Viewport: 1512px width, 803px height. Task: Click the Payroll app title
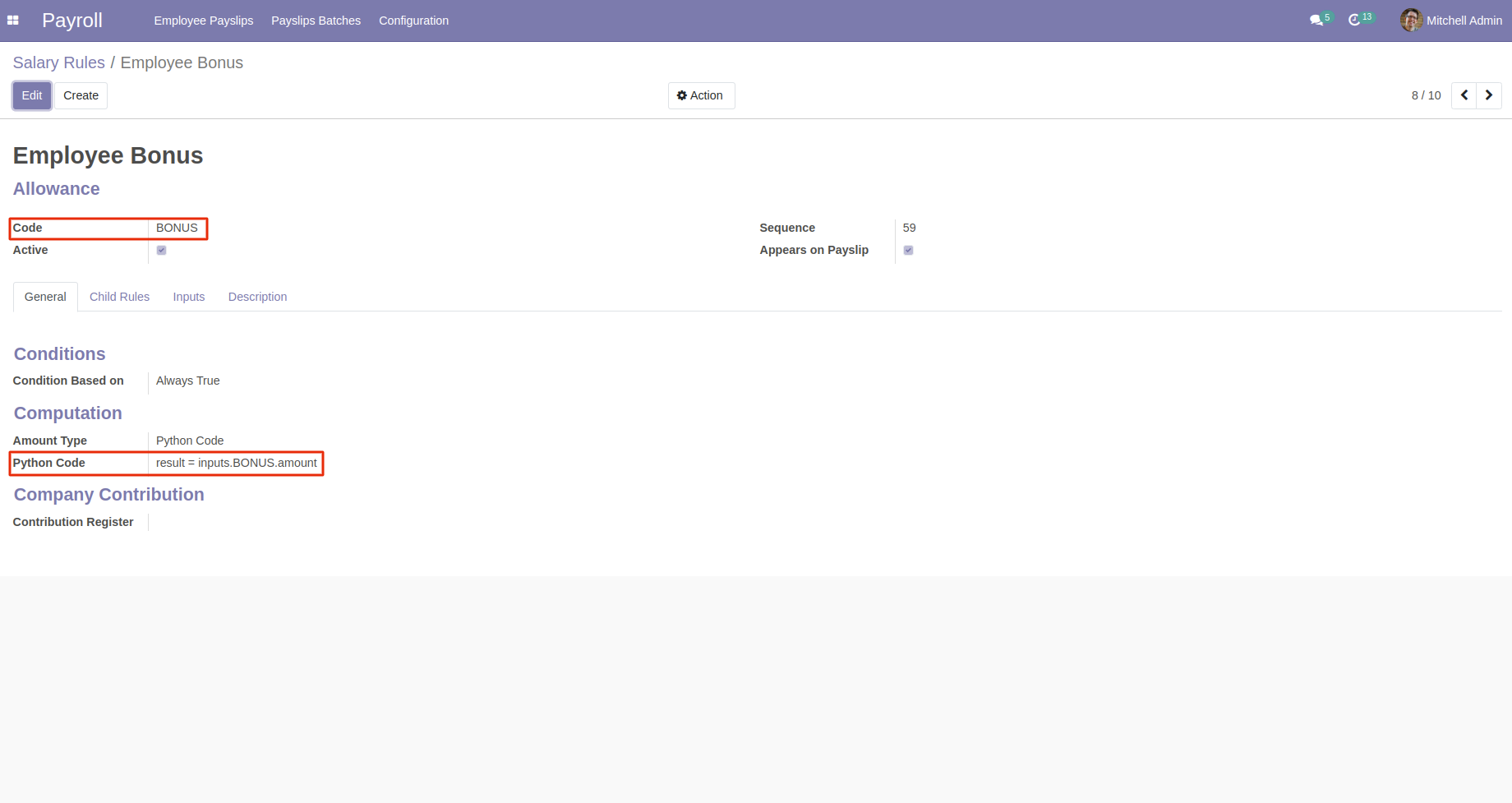pos(72,21)
